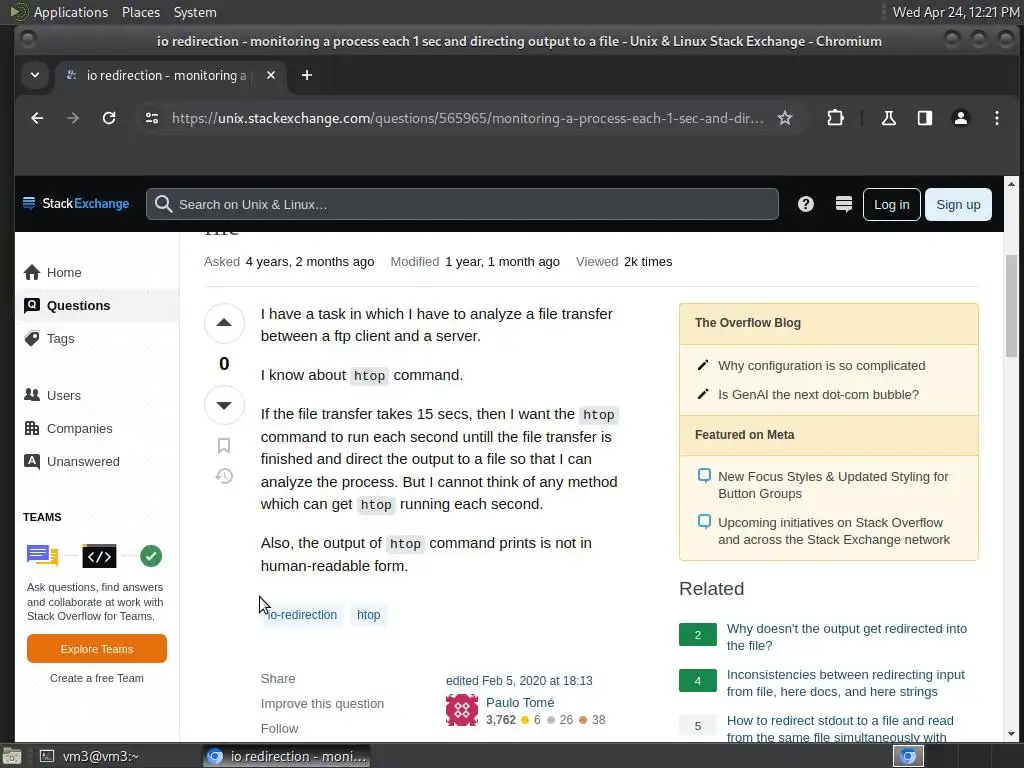Expand the tab search dropdown
The width and height of the screenshot is (1024, 768).
35,75
